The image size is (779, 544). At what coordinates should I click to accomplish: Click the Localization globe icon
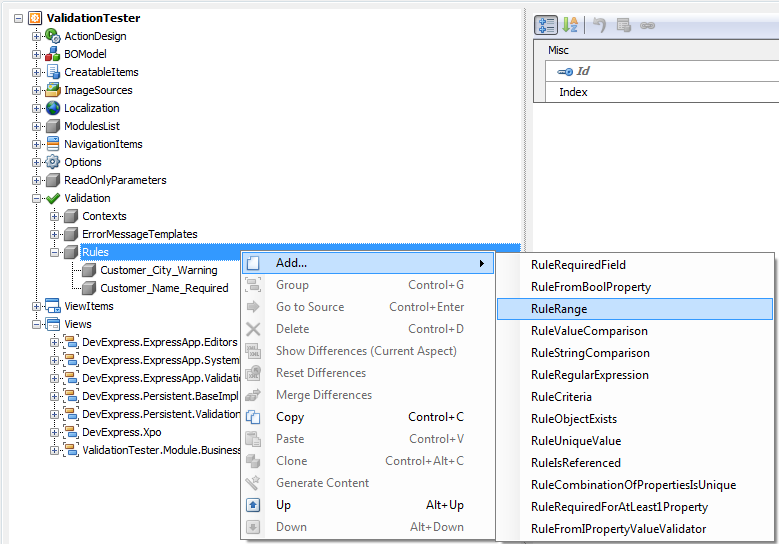[53, 108]
